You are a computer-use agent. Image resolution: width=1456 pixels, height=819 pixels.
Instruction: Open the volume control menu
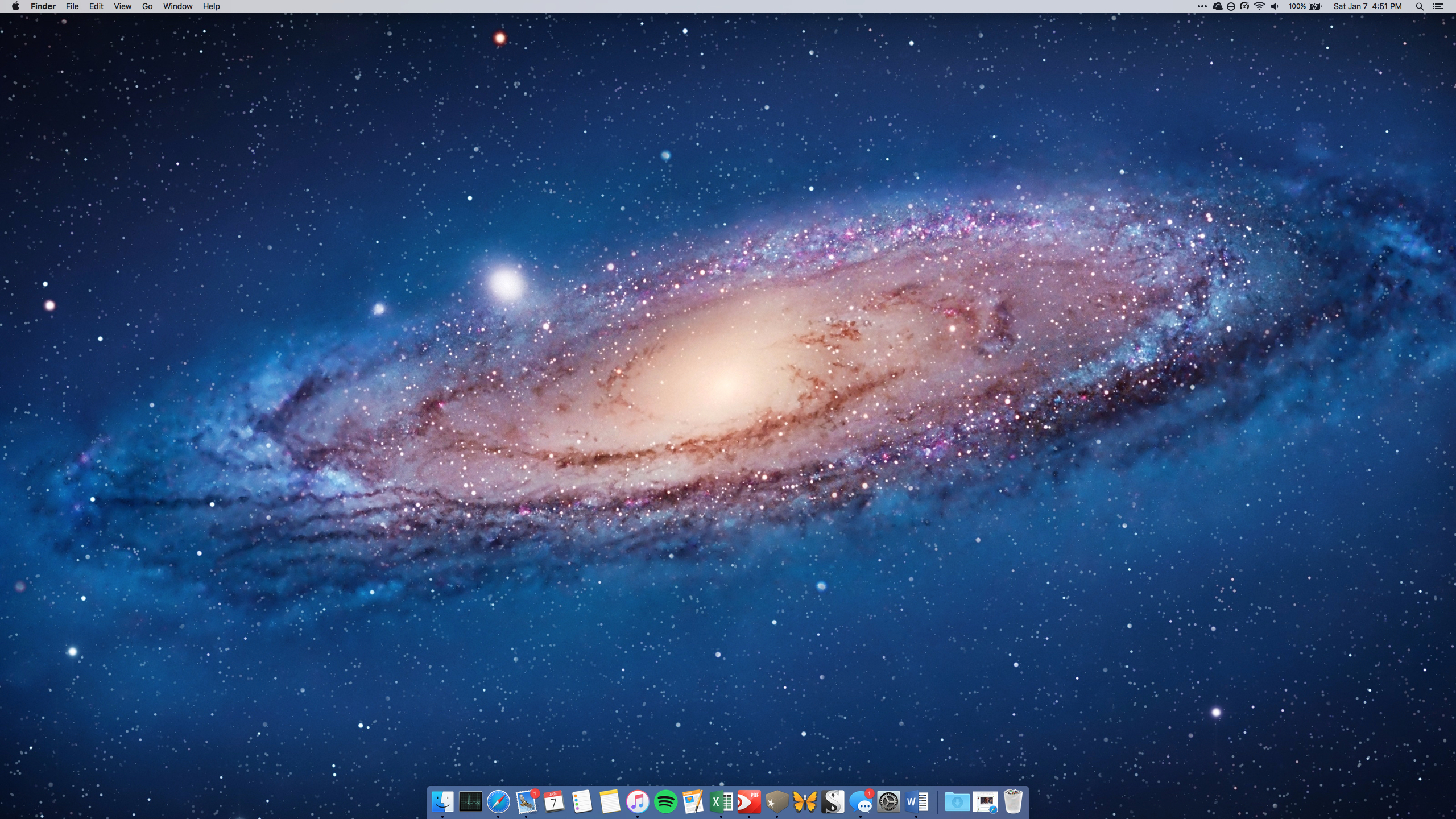pyautogui.click(x=1275, y=6)
